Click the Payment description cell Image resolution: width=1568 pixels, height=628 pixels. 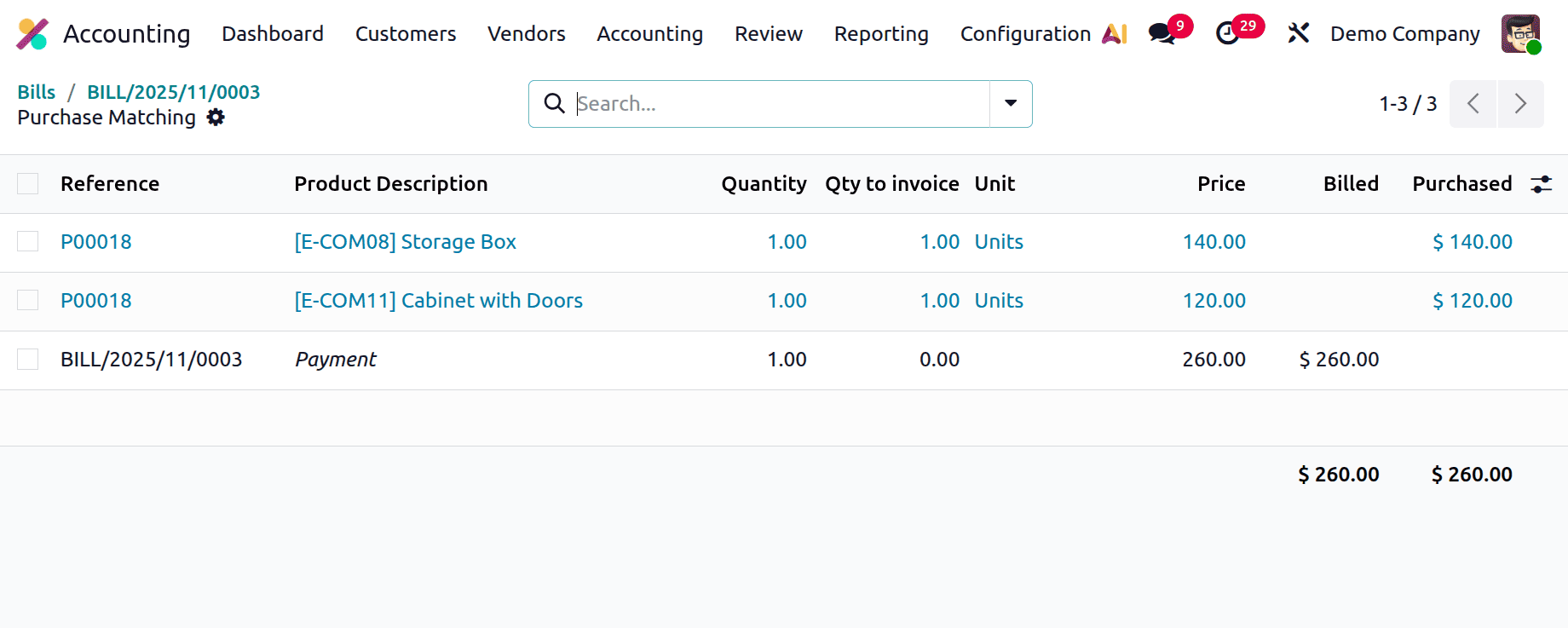pos(336,360)
